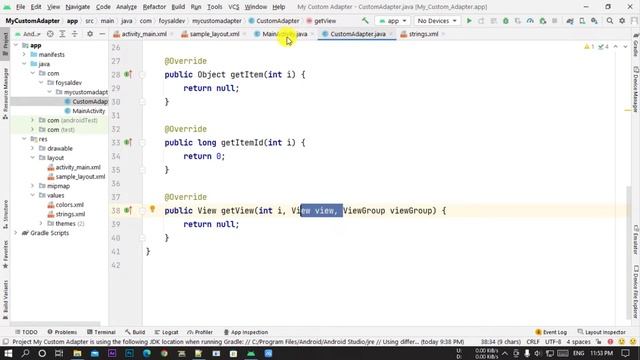Open the Event Log
Screen dimensions: 640x360
pos(551,332)
